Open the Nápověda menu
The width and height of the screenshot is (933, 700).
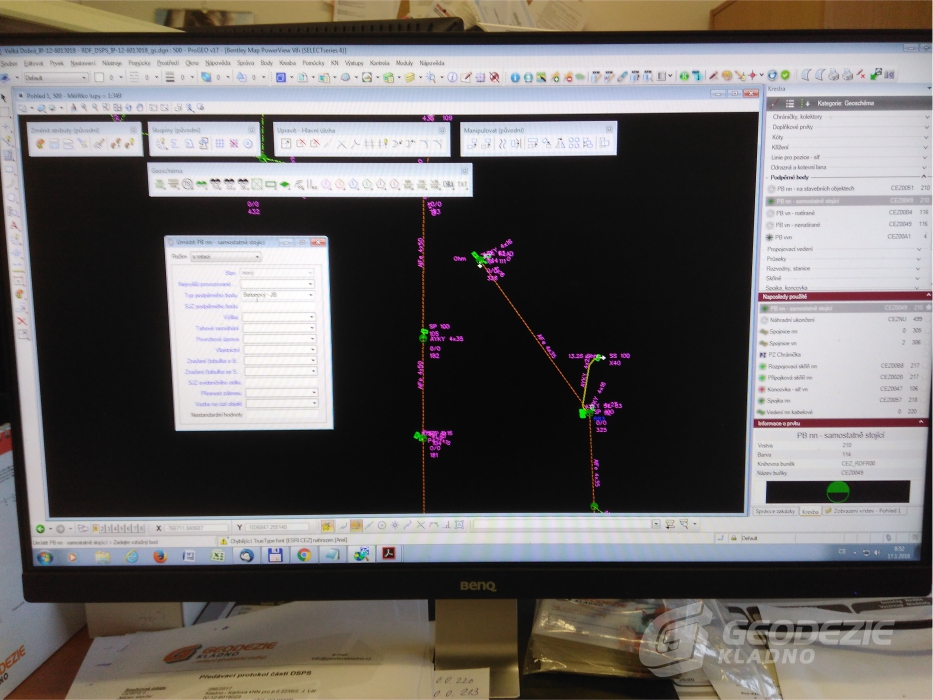pos(431,63)
